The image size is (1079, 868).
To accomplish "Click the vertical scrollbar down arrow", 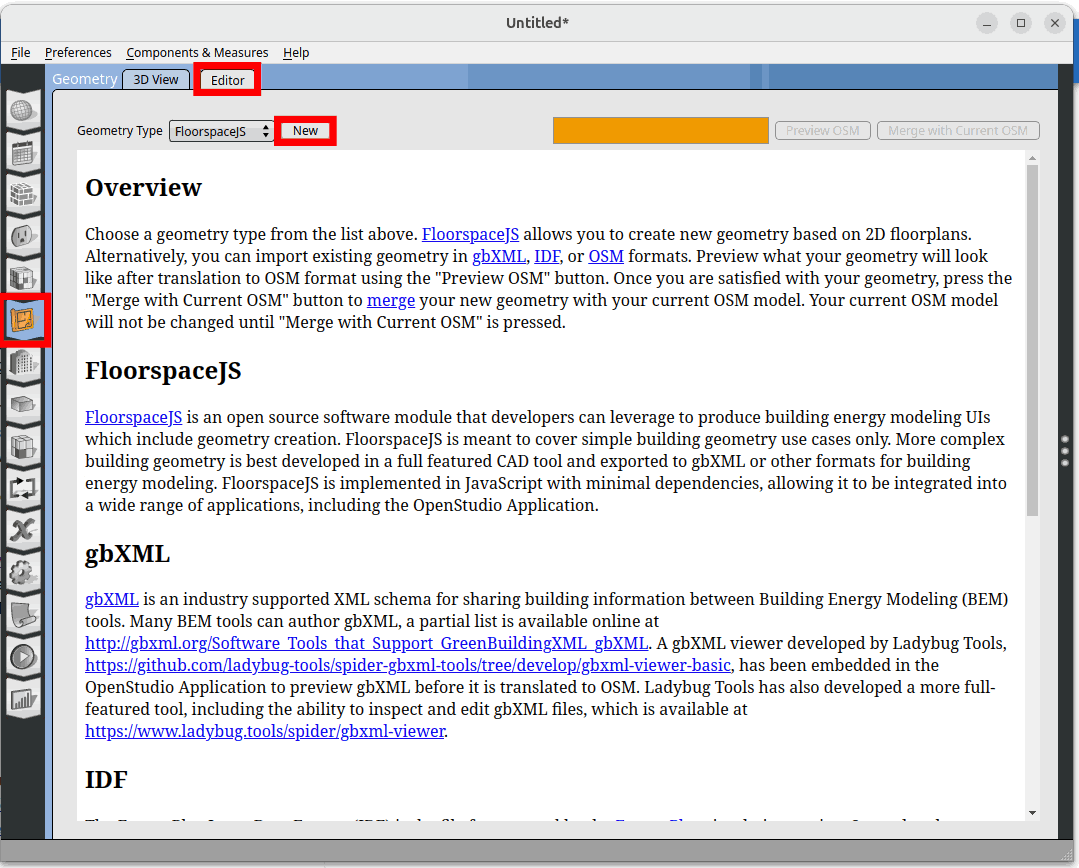I will [x=1032, y=813].
